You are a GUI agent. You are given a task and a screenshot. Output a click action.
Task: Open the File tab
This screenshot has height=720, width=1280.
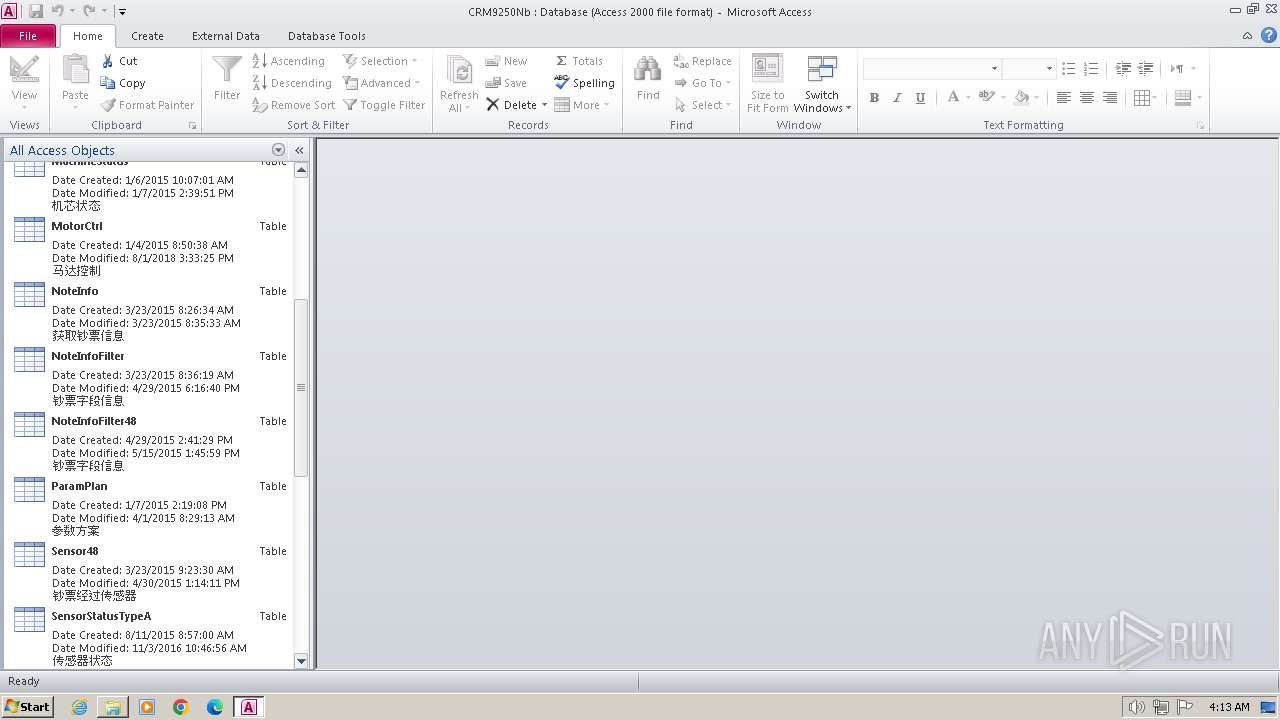[x=28, y=36]
